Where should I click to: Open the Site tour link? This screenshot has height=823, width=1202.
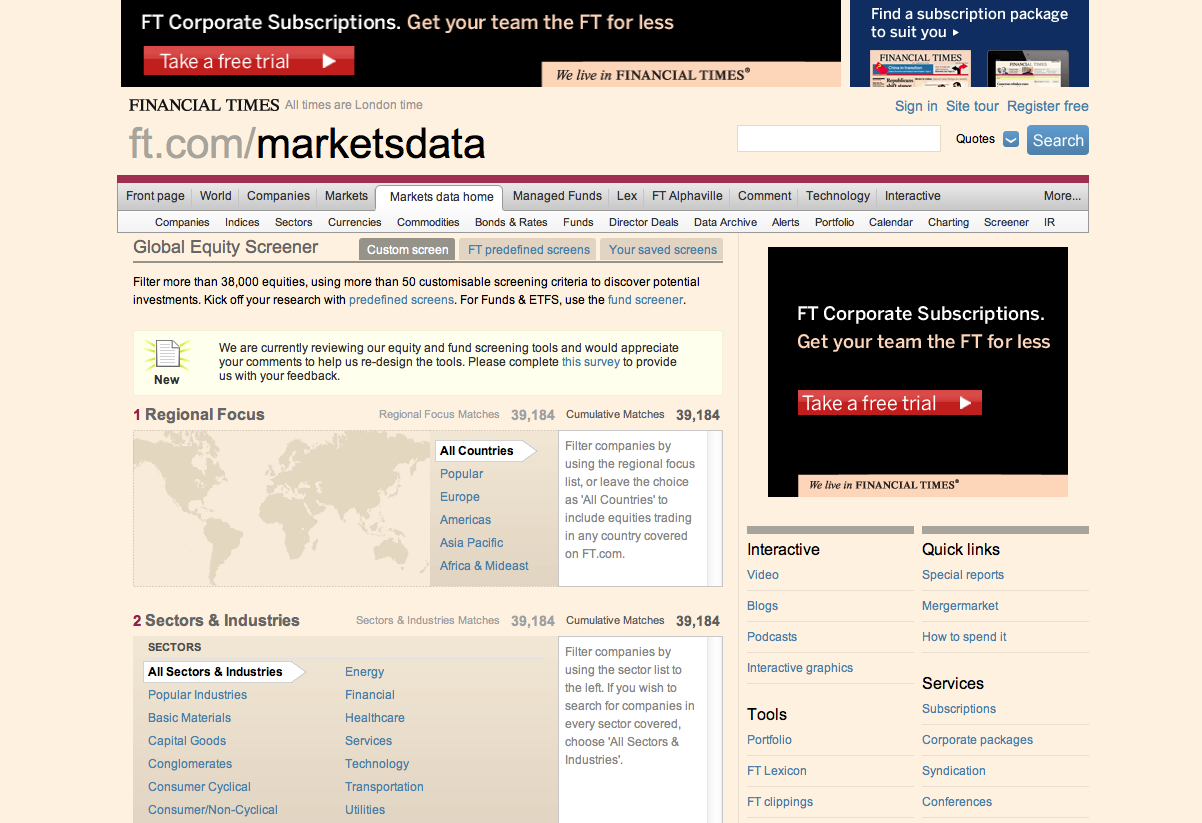(972, 106)
